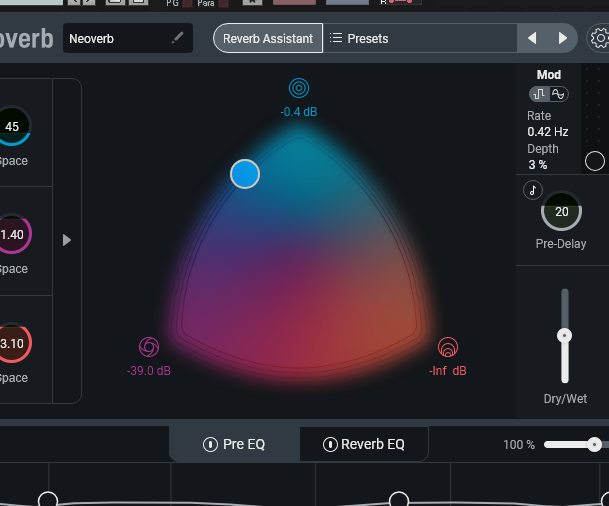
Task: Click the round knob beside Mod Depth
Action: click(x=595, y=161)
